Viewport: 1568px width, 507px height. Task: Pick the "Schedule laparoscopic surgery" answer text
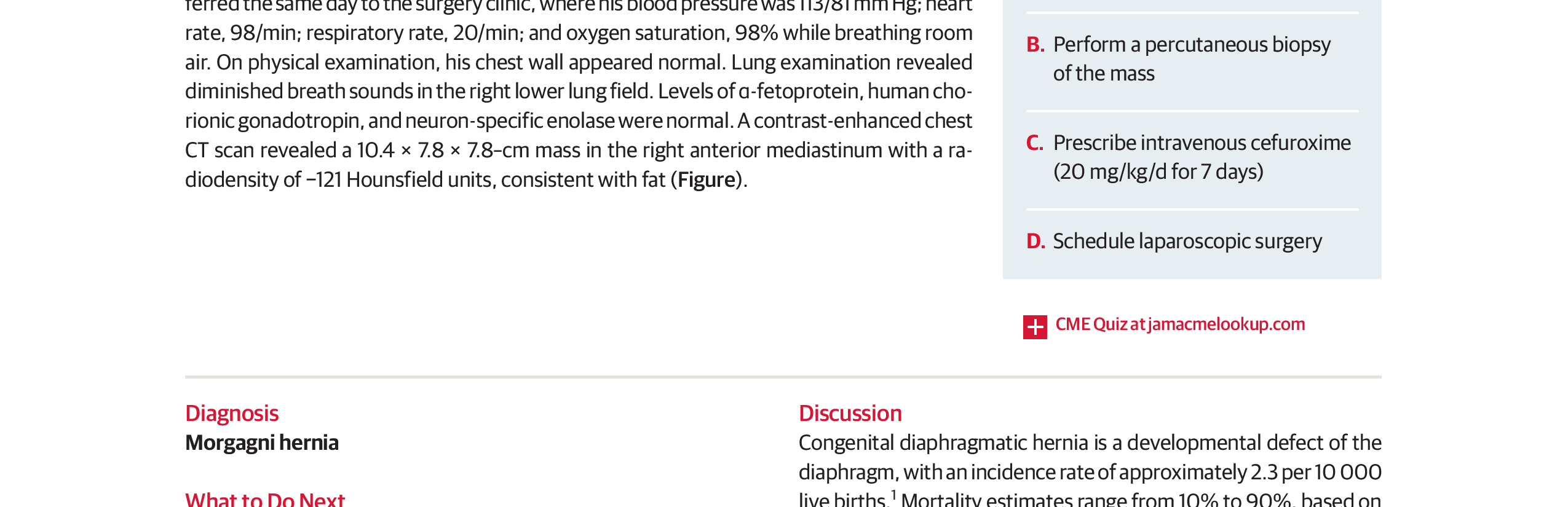[1187, 242]
